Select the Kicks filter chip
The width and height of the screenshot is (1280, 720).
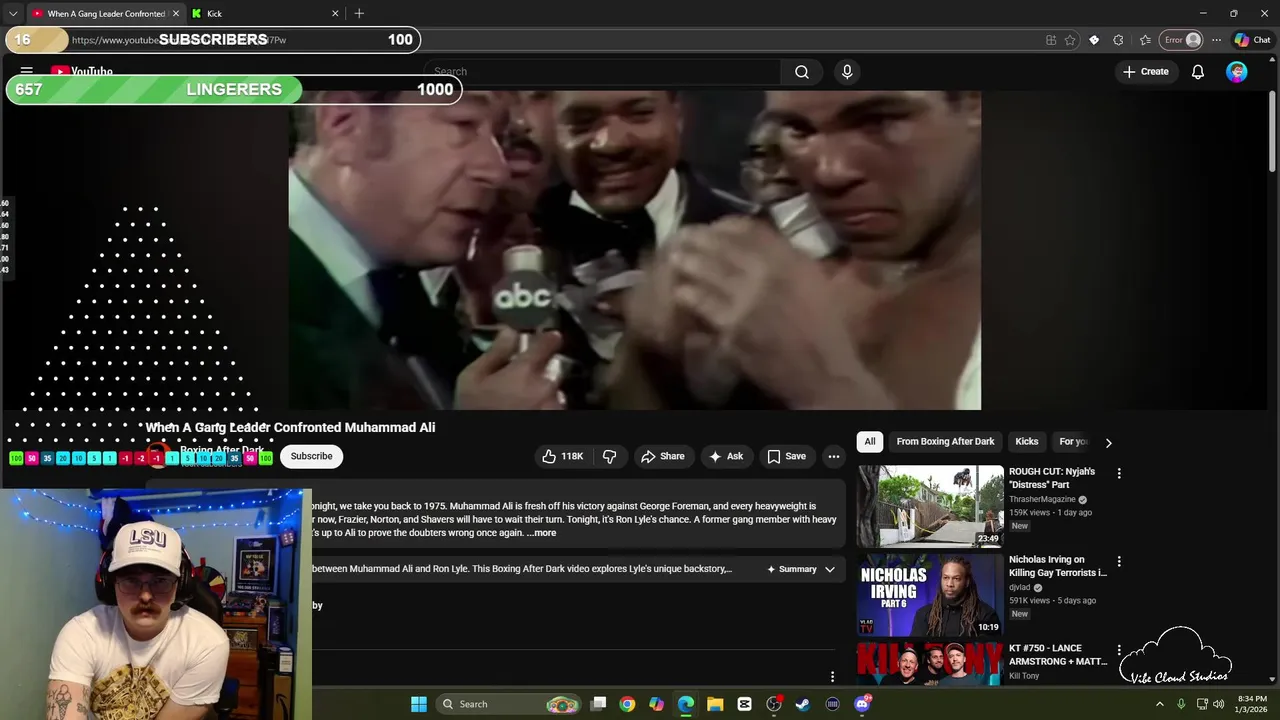pos(1027,441)
